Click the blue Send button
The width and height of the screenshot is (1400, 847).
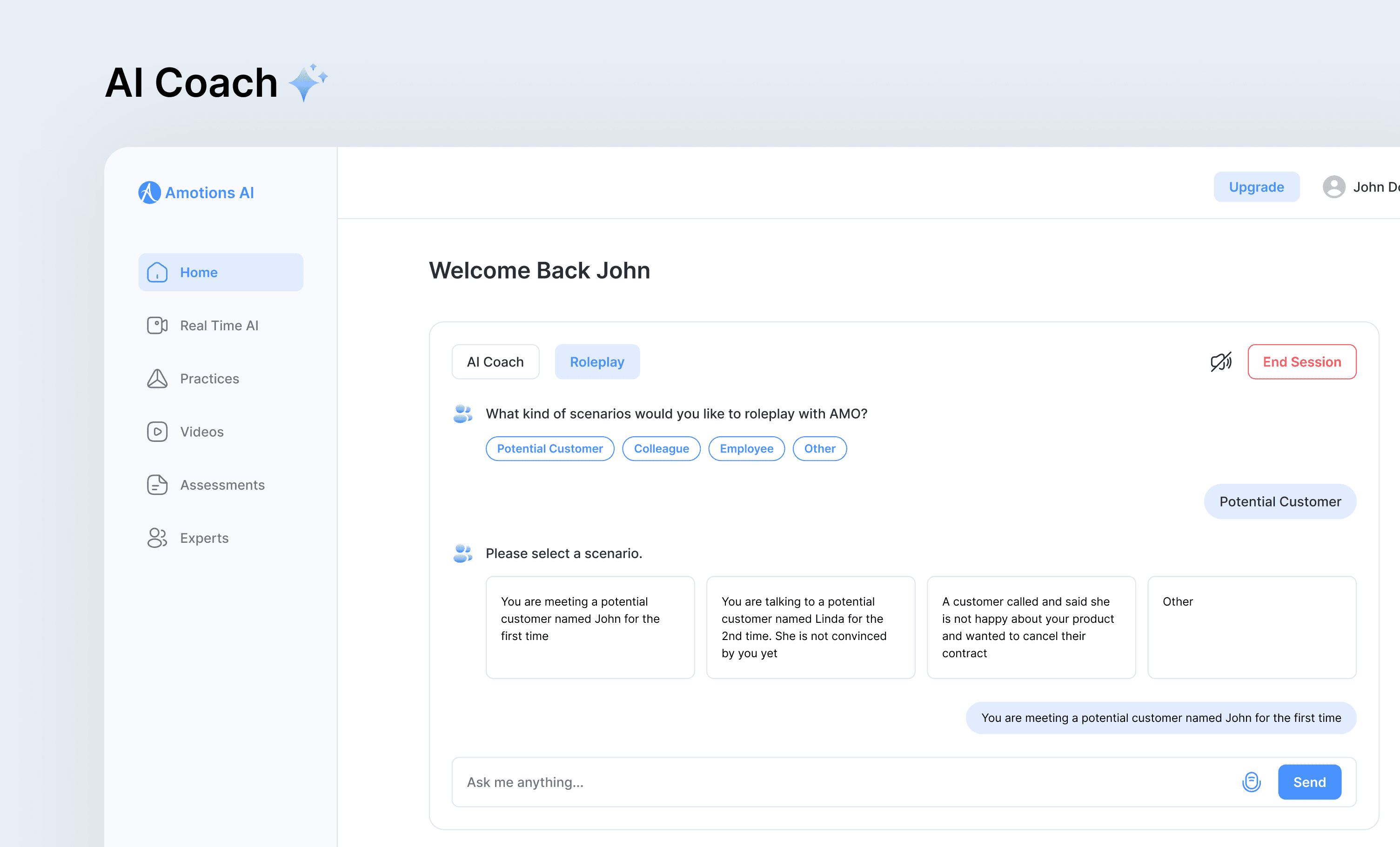pyautogui.click(x=1309, y=782)
